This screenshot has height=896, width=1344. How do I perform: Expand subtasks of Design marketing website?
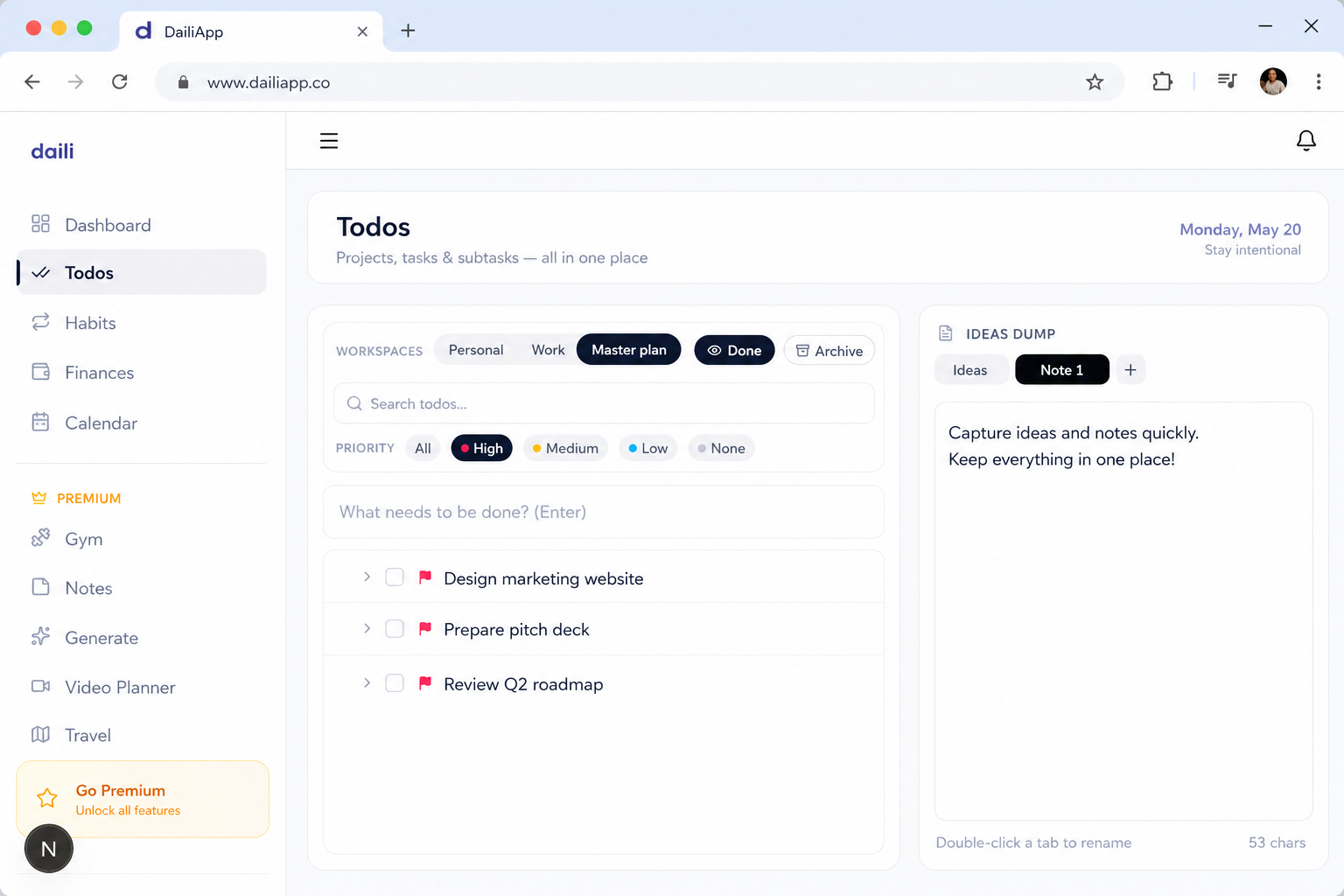[x=367, y=577]
